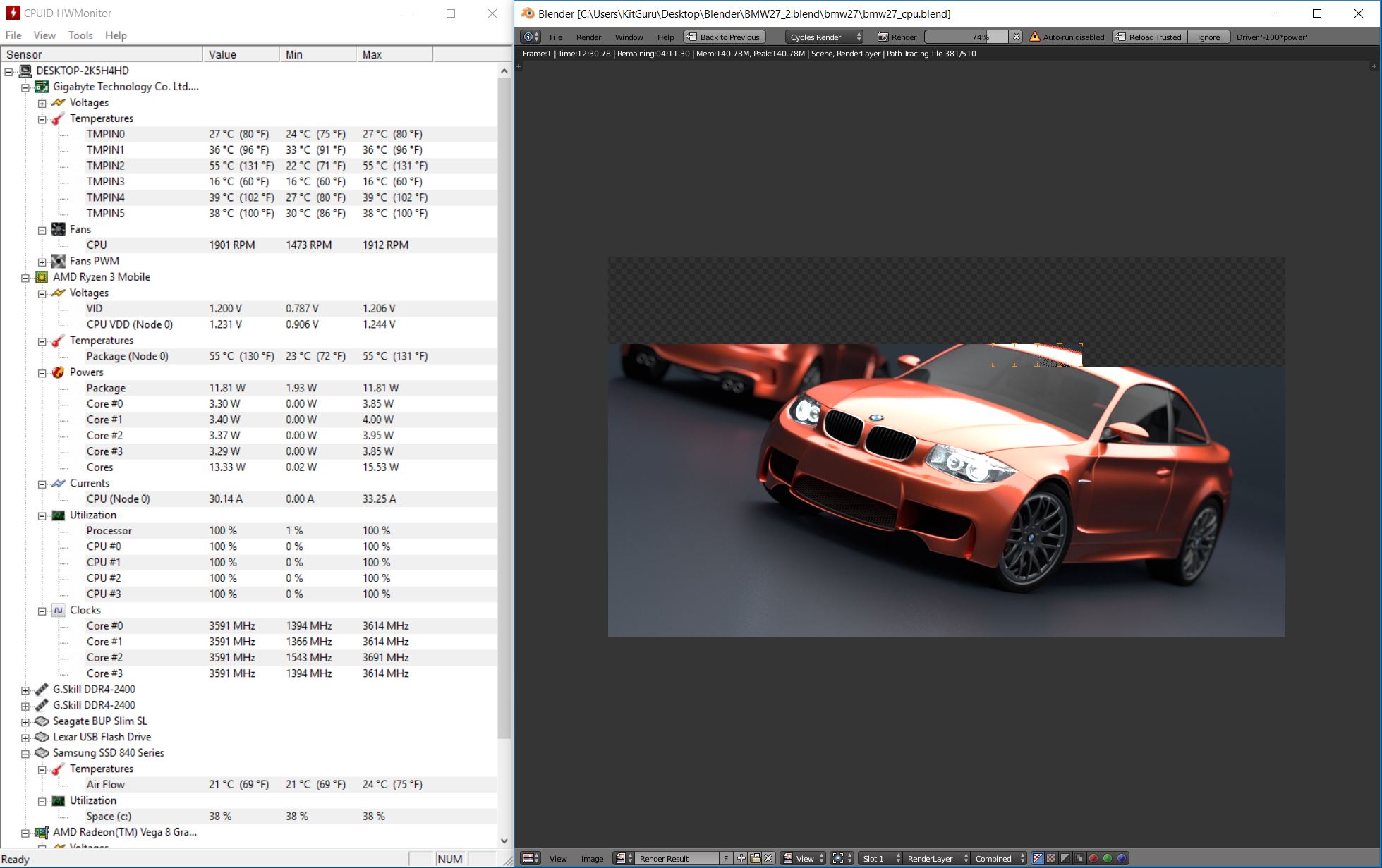
Task: Expand the Seagate BUP Slim SL node
Action: click(x=25, y=721)
